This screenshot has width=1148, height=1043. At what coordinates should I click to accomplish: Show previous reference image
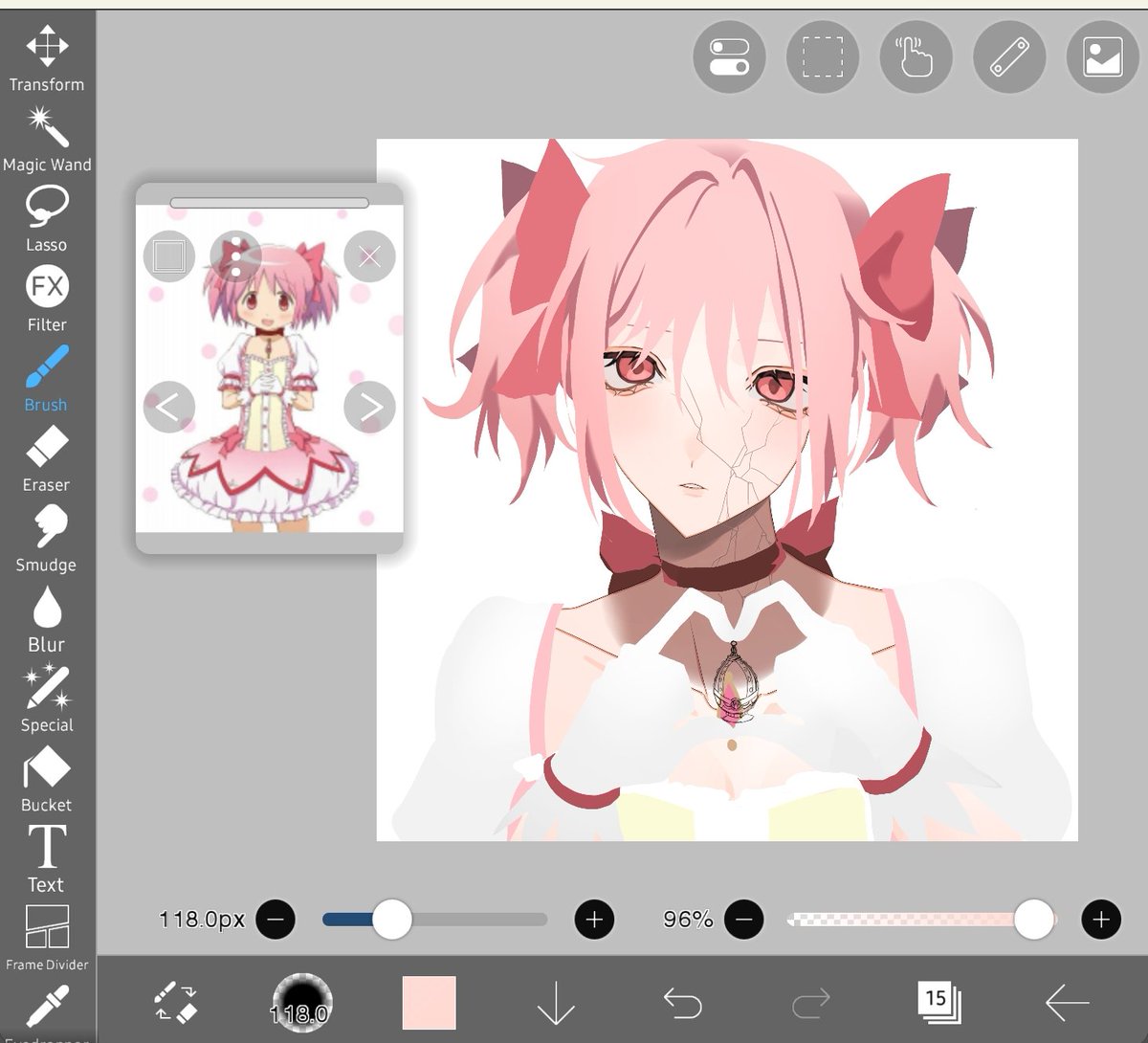[x=169, y=407]
